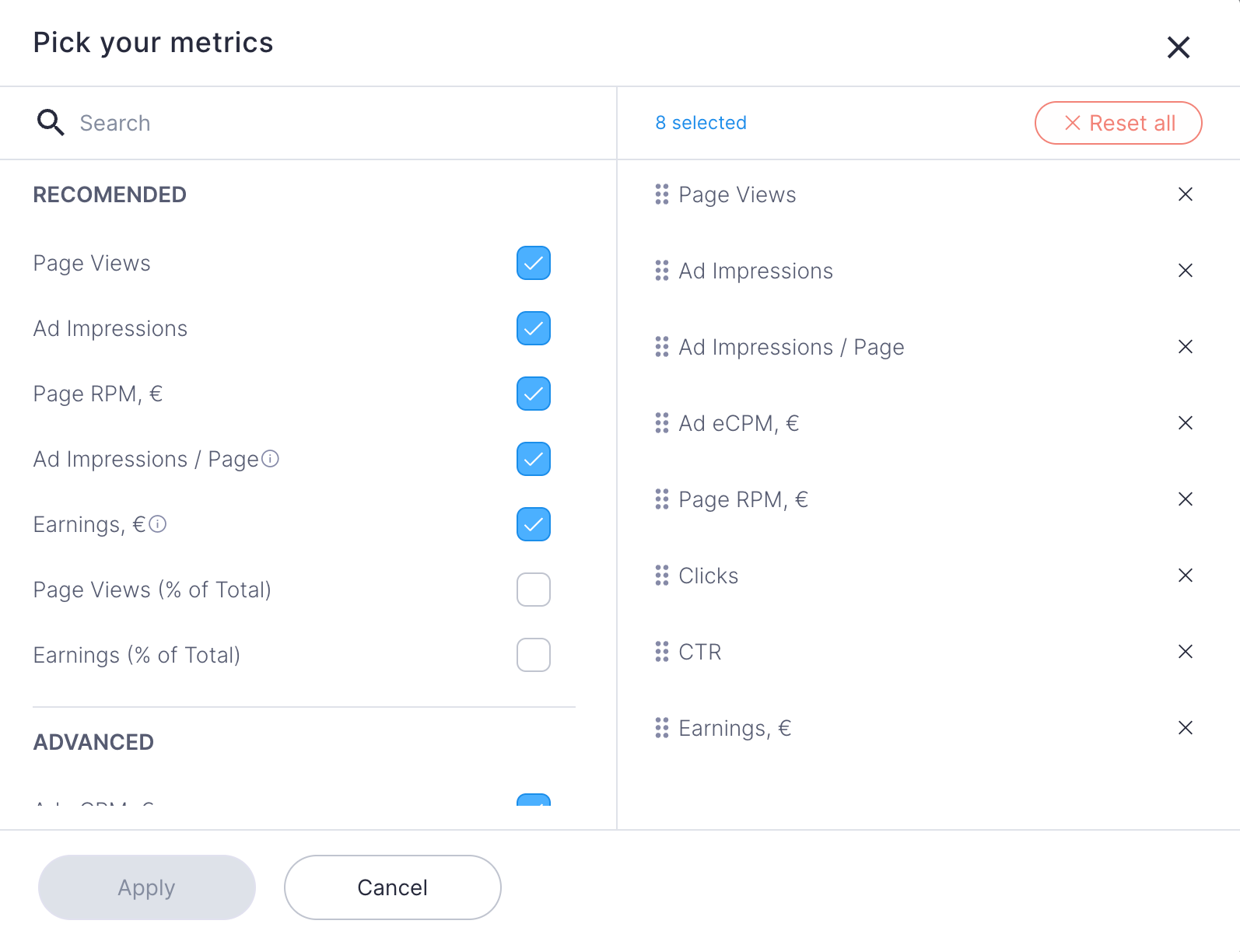Click info icon next to Ad Impressions / Page

(270, 459)
